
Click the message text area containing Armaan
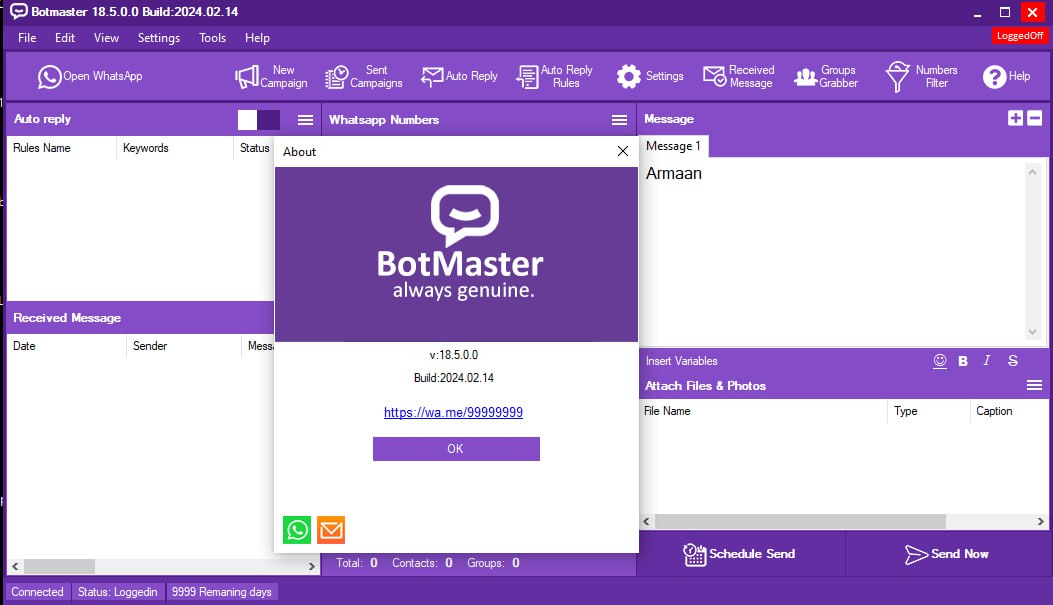pyautogui.click(x=833, y=252)
